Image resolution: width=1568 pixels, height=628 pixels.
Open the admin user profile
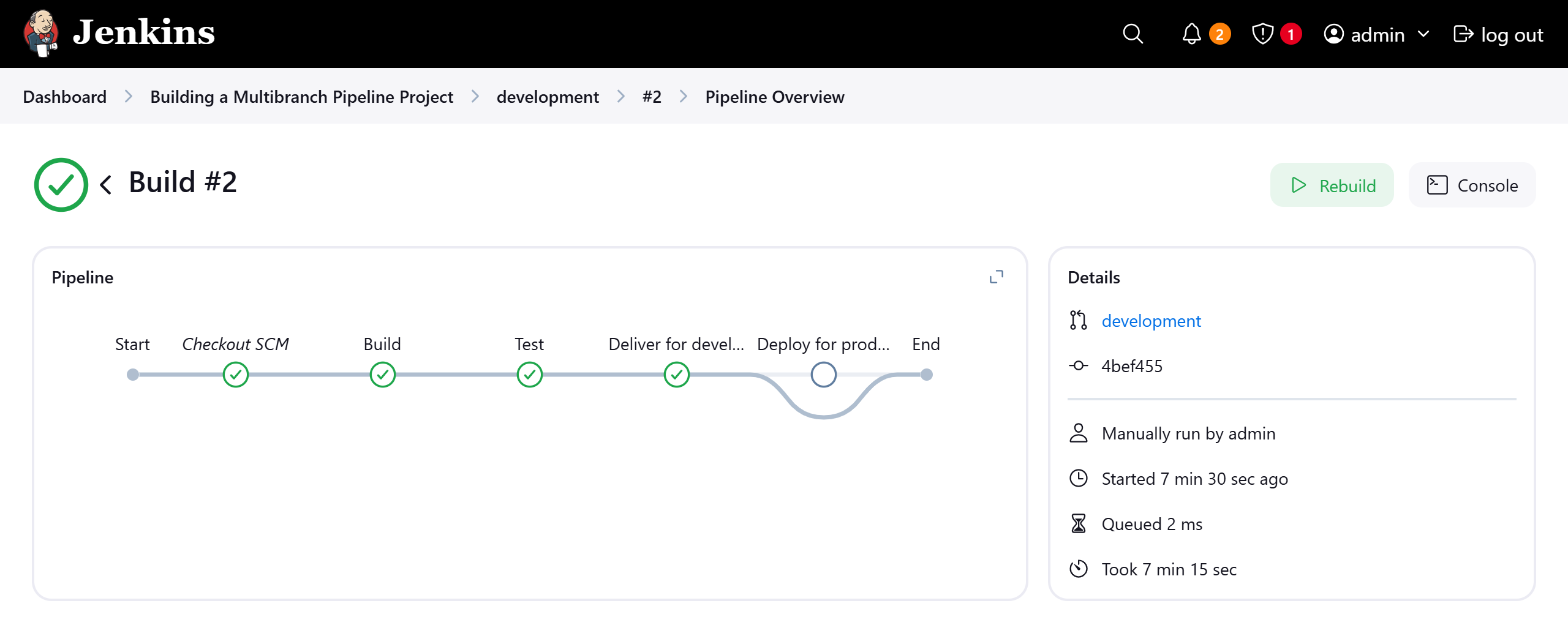click(x=1364, y=34)
